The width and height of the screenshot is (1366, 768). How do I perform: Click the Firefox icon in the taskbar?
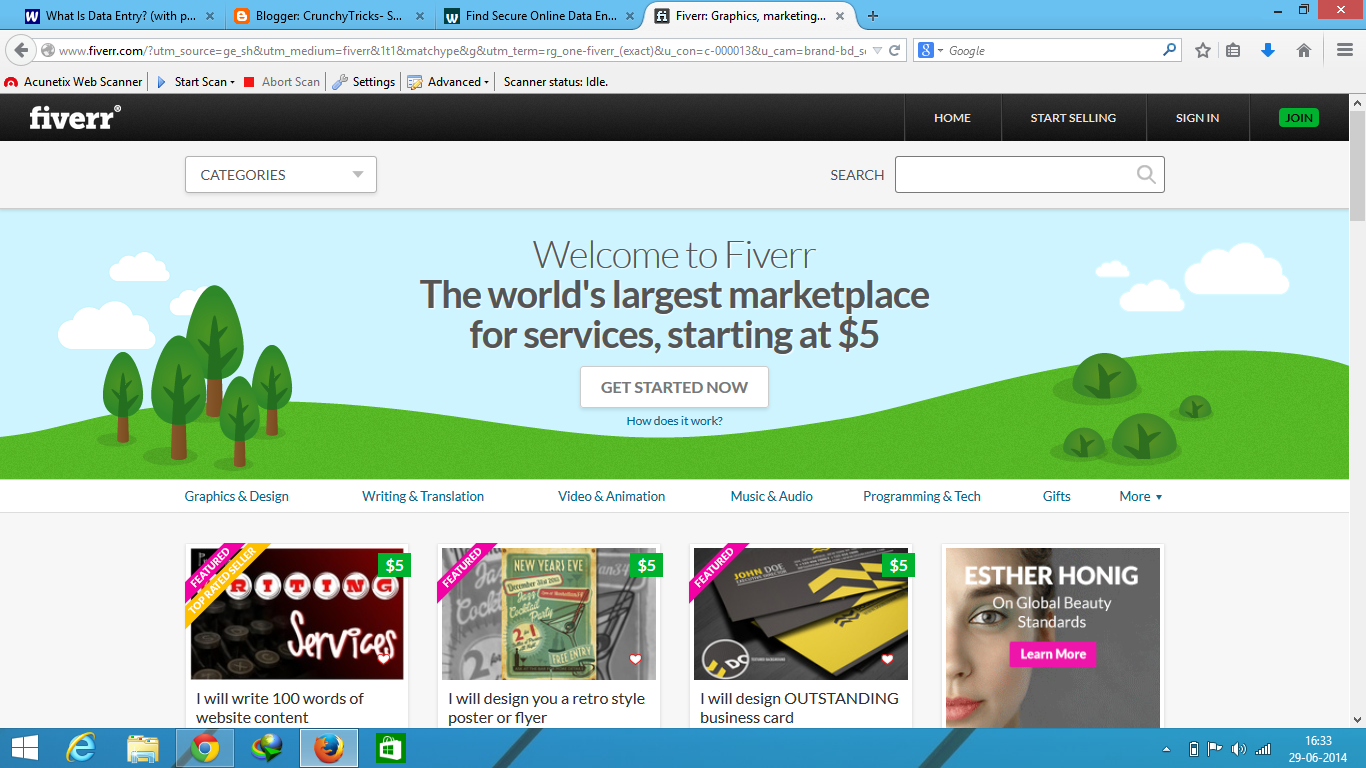329,748
